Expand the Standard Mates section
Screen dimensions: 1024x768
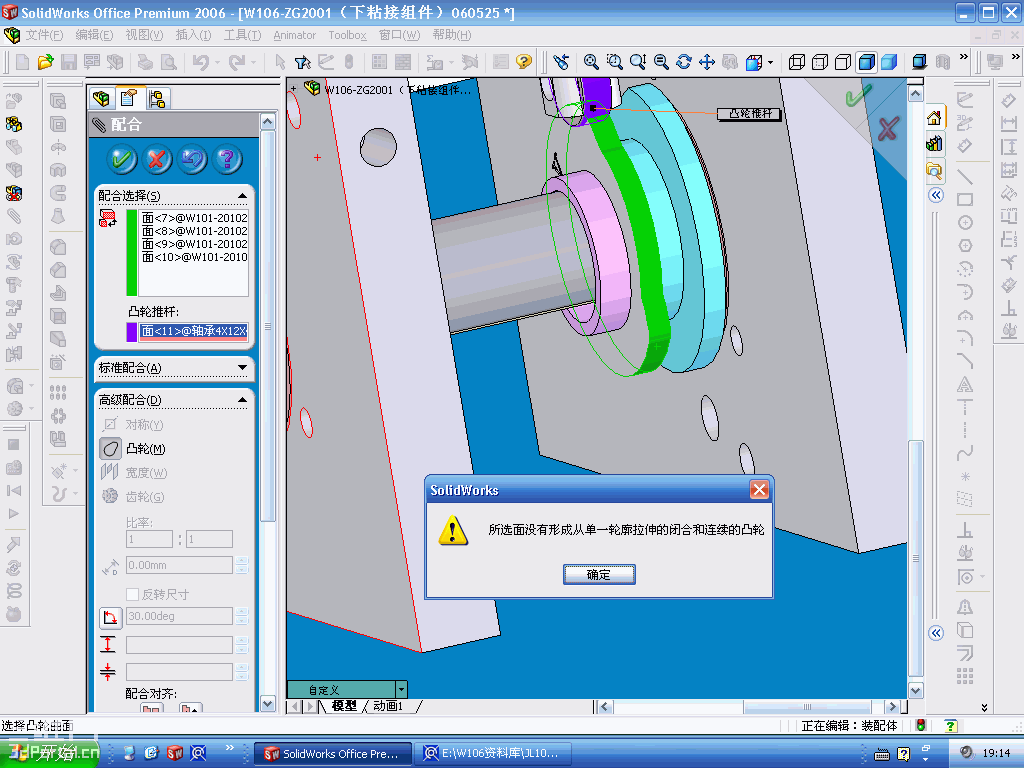(242, 368)
